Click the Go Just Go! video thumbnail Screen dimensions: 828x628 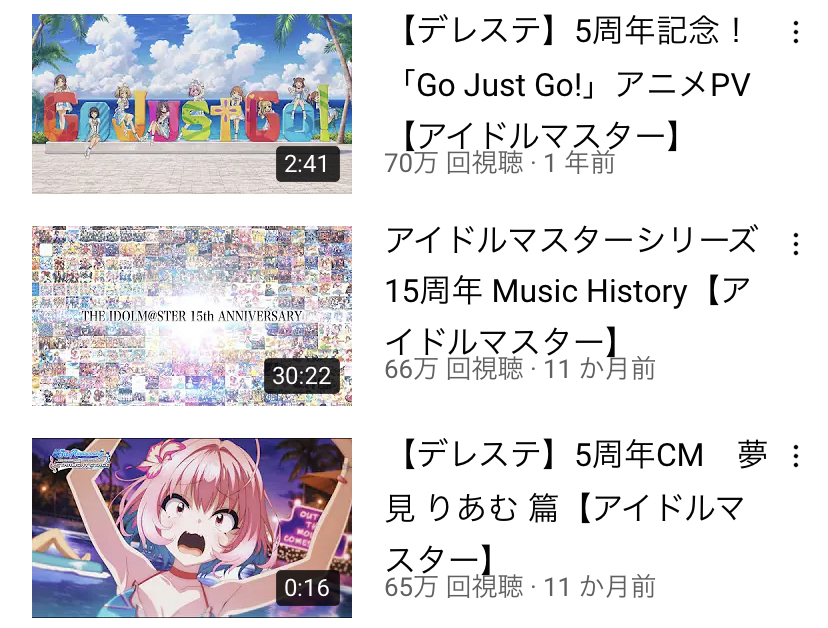192,104
